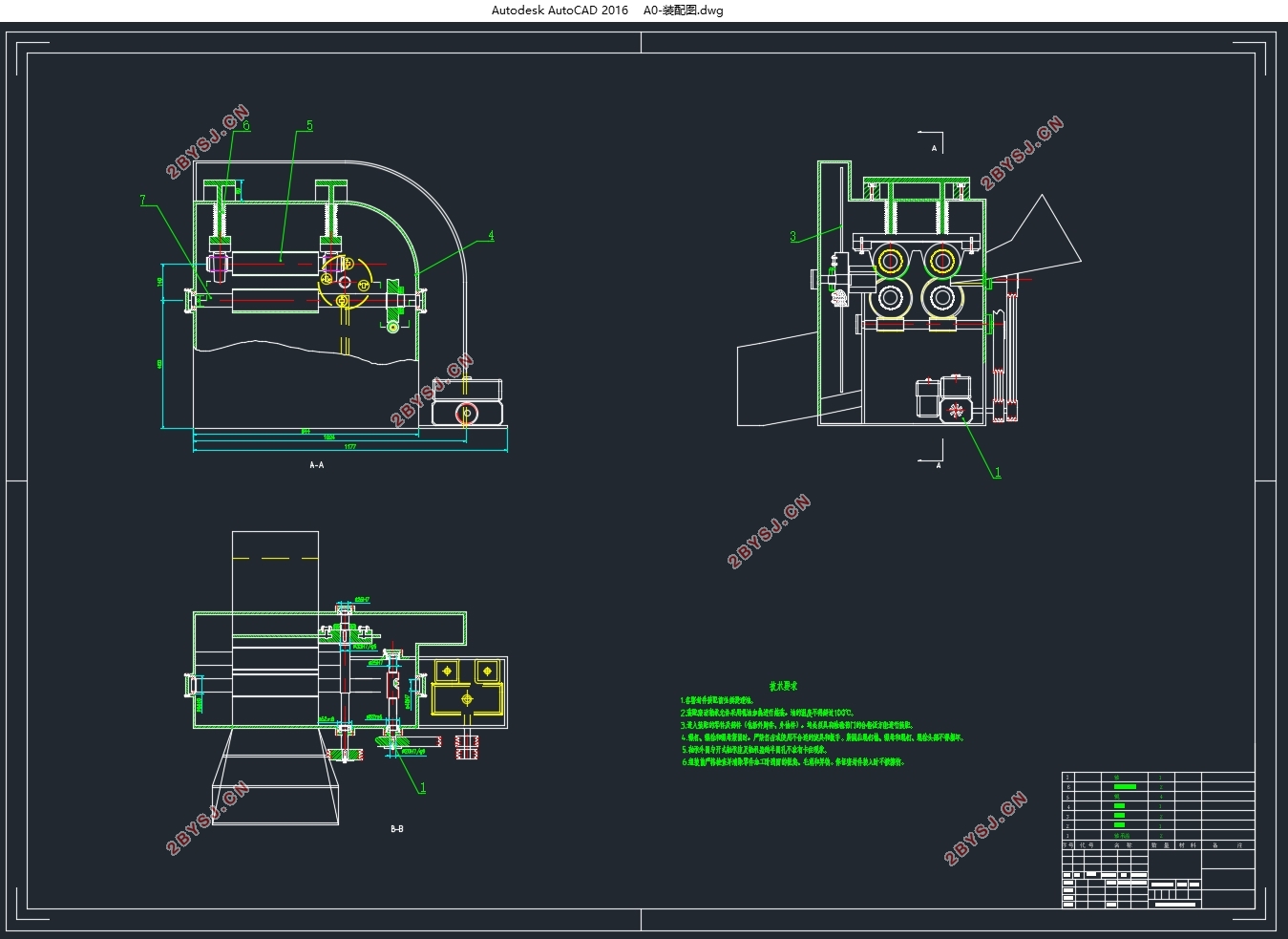Click part balloon number 3 in right view

point(792,236)
